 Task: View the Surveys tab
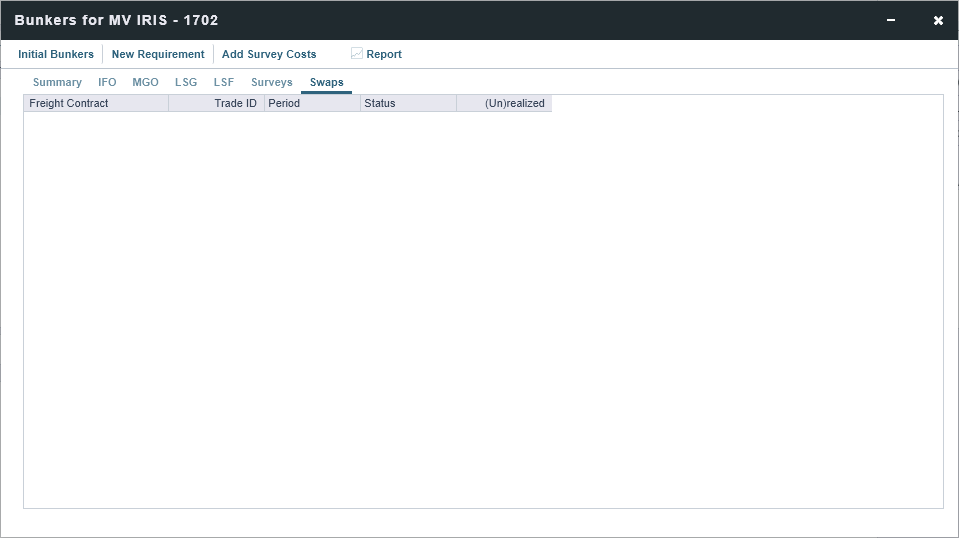272,82
